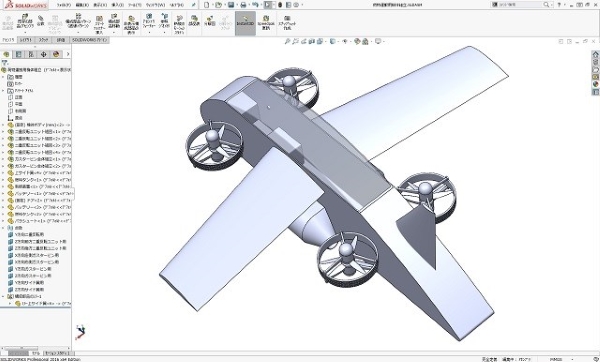Open the PropertyManager panel tab icon
Image resolution: width=600 pixels, height=362 pixels.
tap(18, 54)
